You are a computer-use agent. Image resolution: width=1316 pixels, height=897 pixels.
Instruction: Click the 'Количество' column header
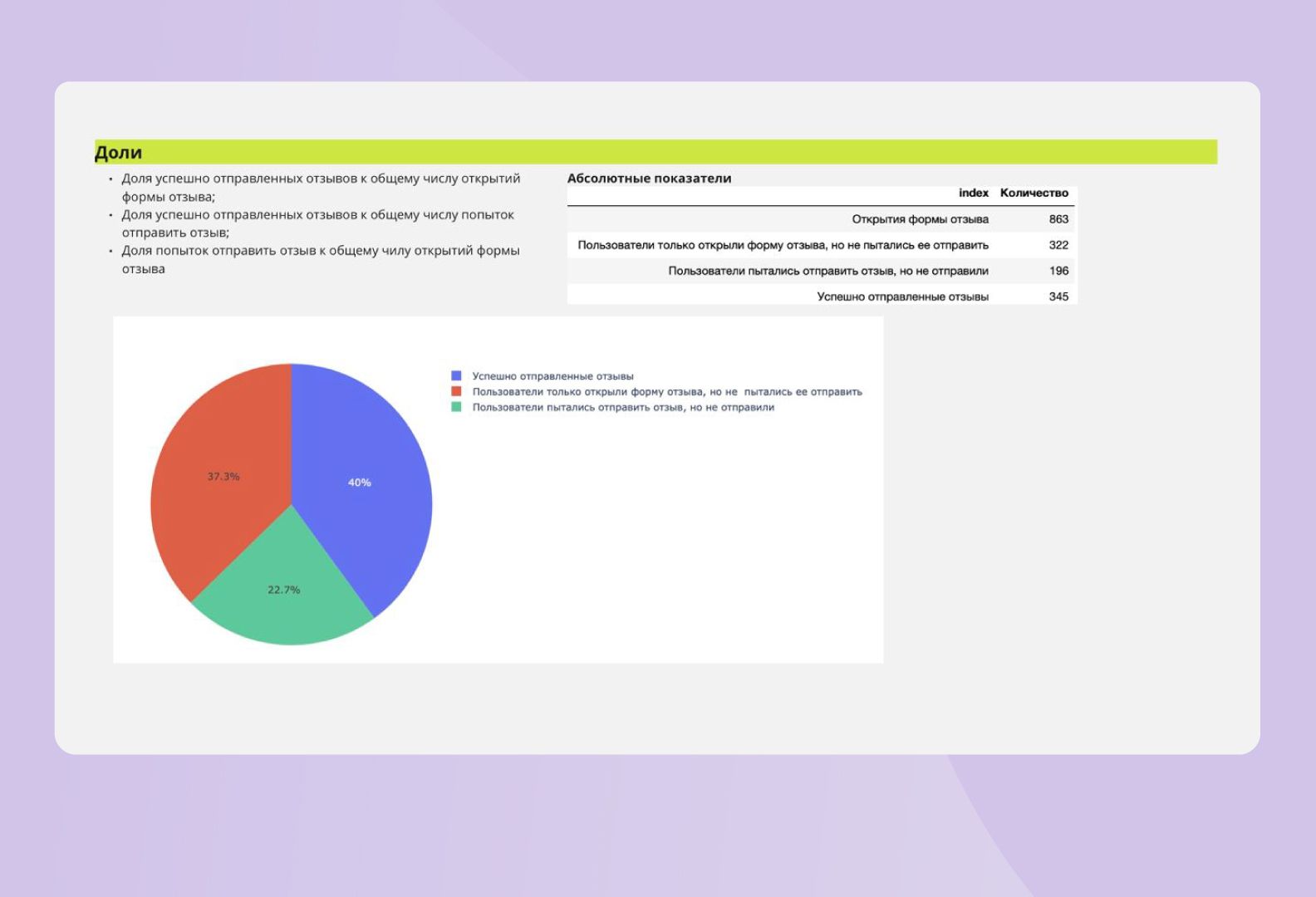coord(1034,193)
